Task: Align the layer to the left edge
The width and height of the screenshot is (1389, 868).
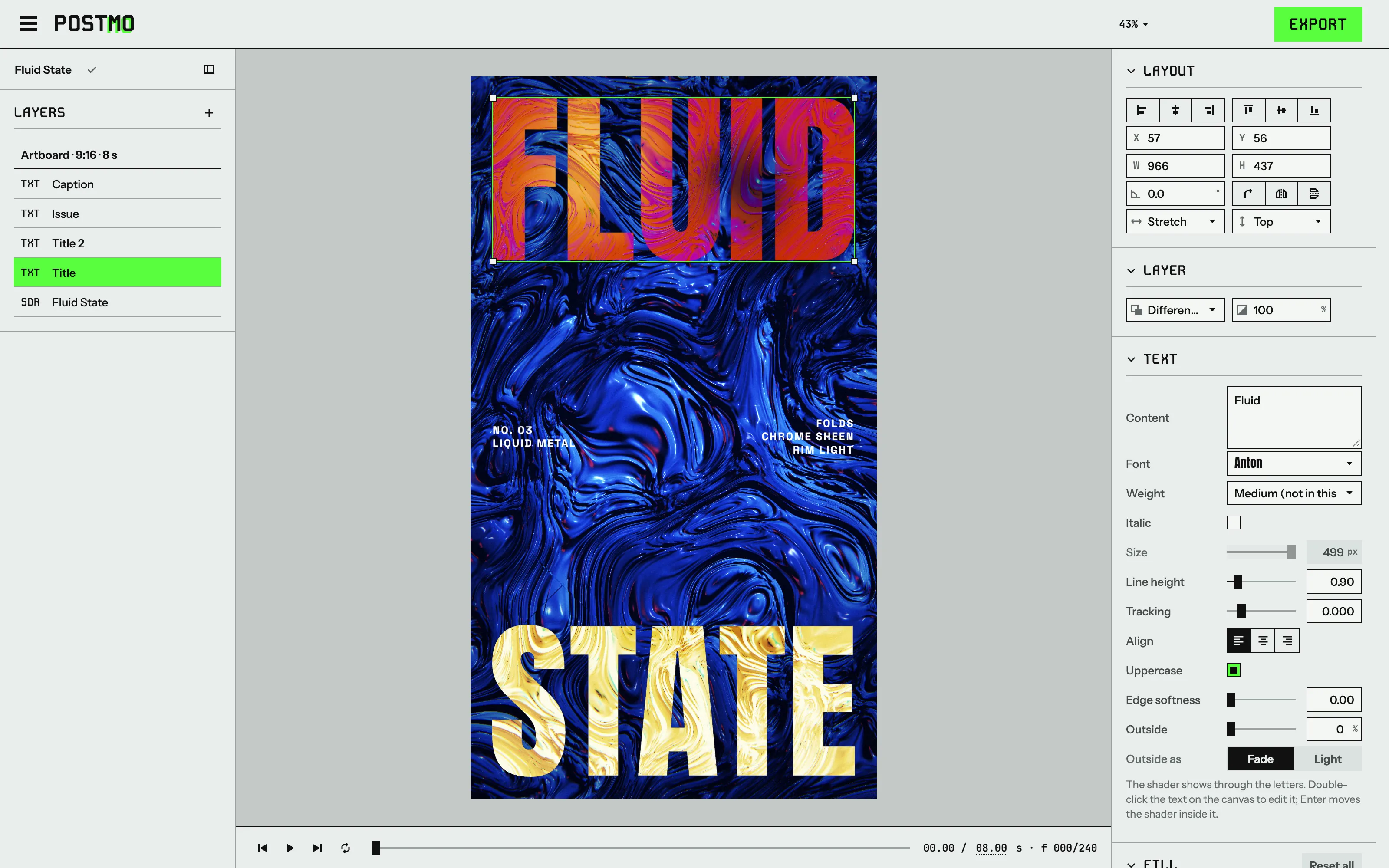Action: pyautogui.click(x=1142, y=110)
